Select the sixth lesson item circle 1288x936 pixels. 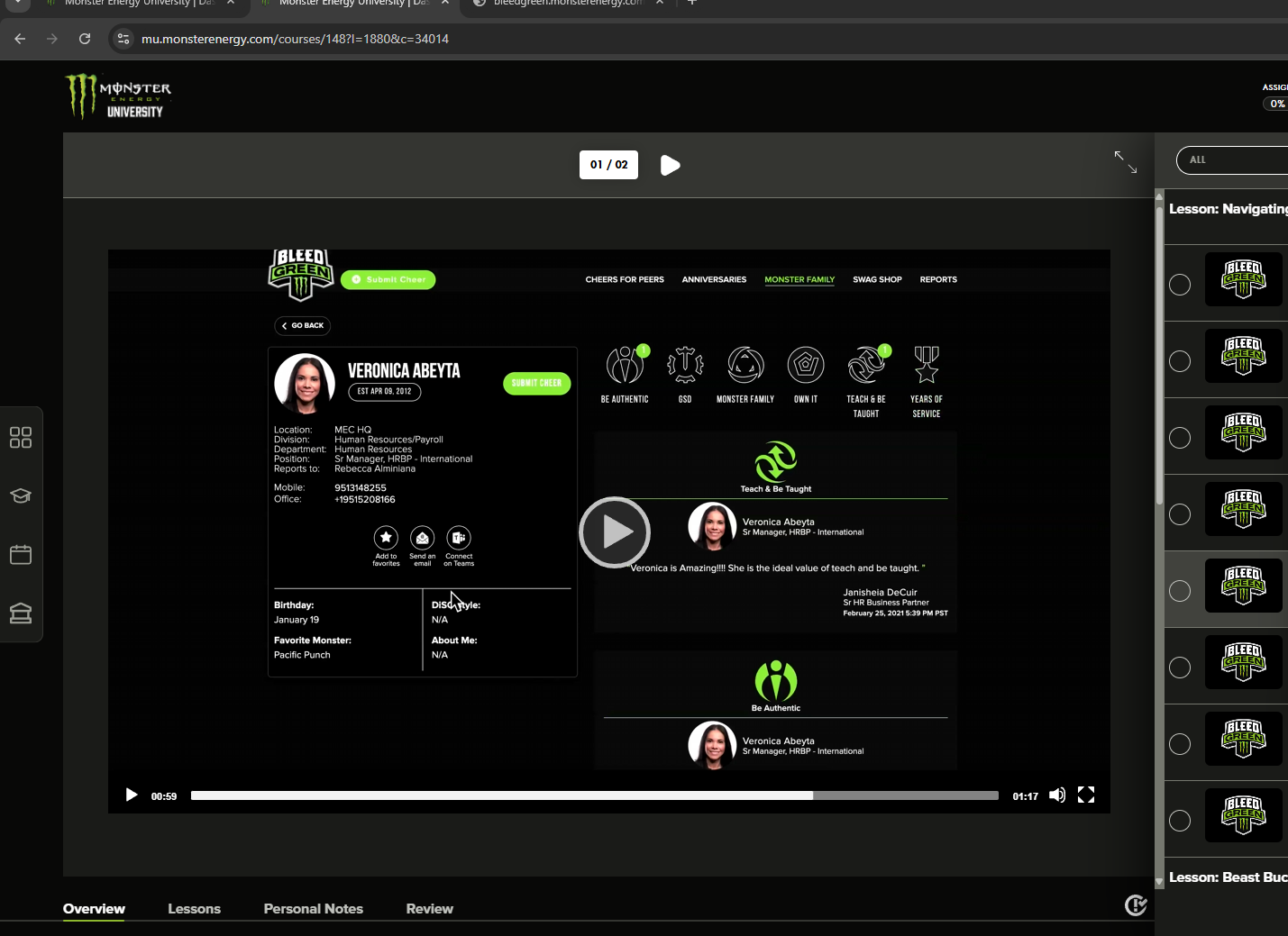click(x=1180, y=668)
